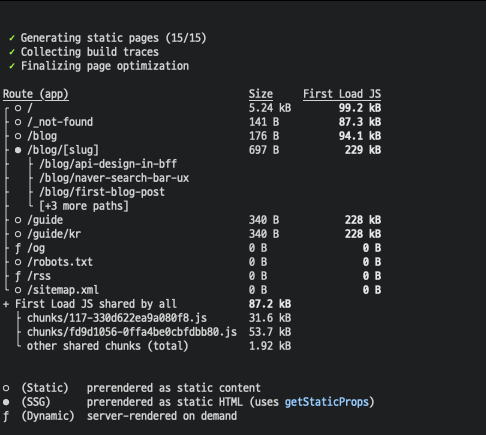Click the dynamic ƒ symbol next to /og
Viewport: 486px width, 435px height.
[x=18, y=248]
